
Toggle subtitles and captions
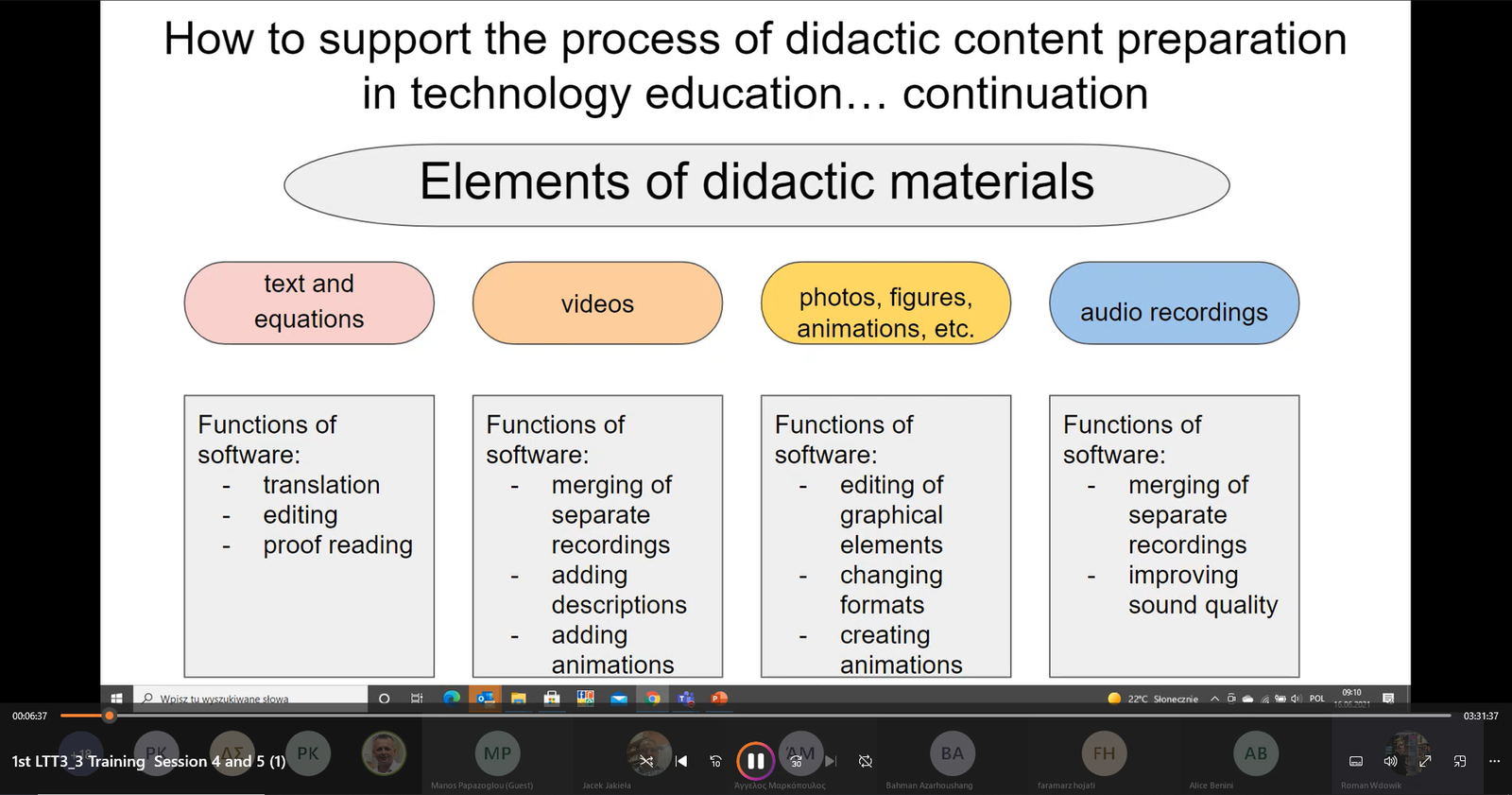click(x=1356, y=761)
